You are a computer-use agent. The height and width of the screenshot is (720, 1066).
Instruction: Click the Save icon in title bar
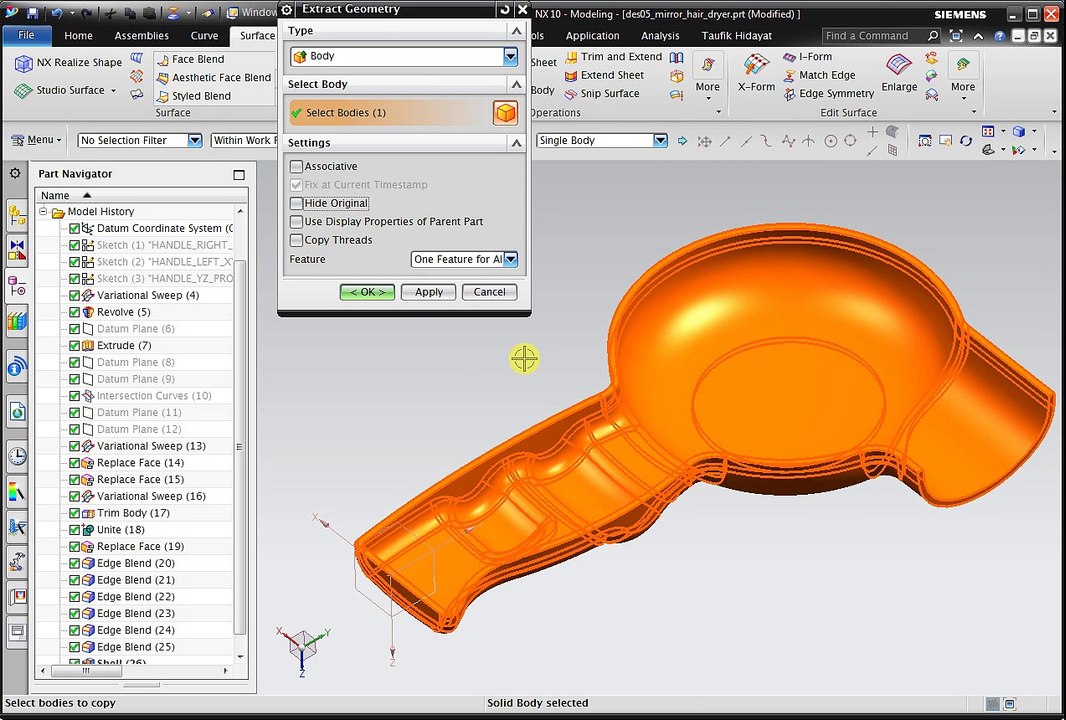[x=33, y=13]
